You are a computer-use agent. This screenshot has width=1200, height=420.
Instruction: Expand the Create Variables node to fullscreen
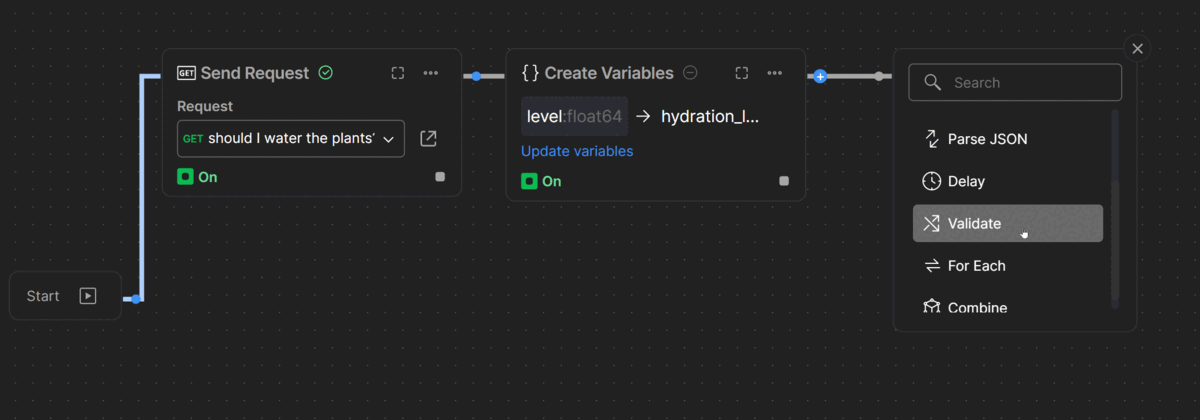(742, 73)
